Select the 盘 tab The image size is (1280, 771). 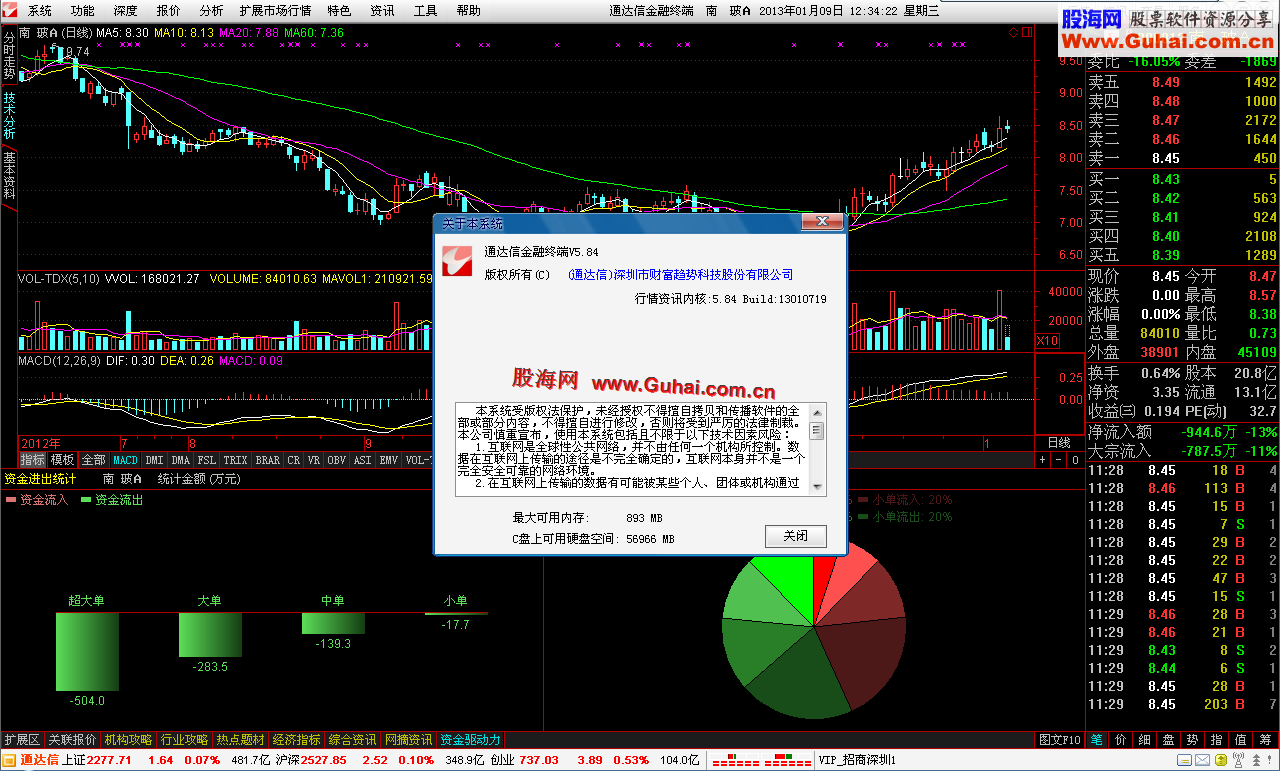click(x=1168, y=740)
